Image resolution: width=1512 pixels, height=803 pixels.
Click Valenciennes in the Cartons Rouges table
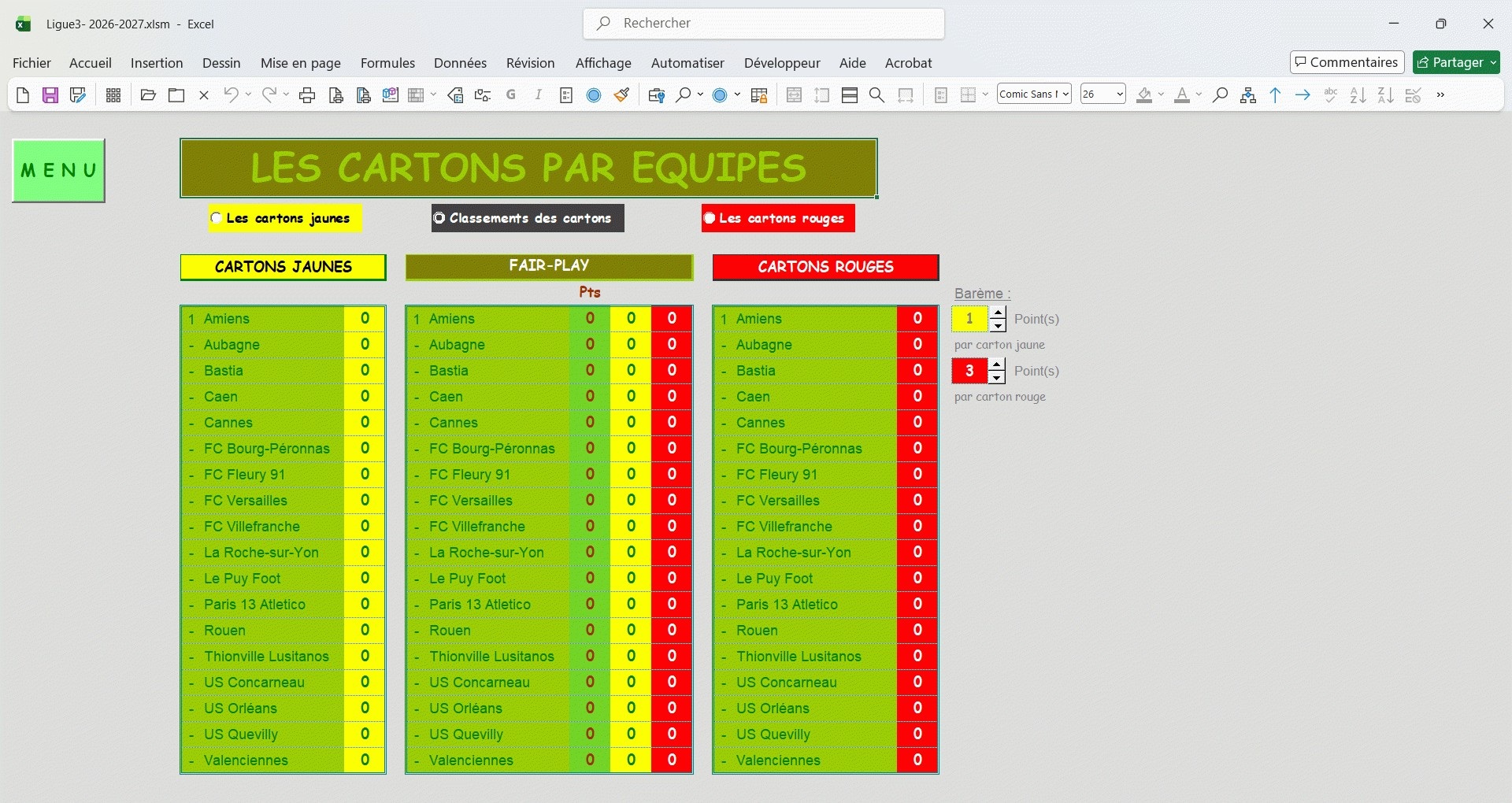778,760
